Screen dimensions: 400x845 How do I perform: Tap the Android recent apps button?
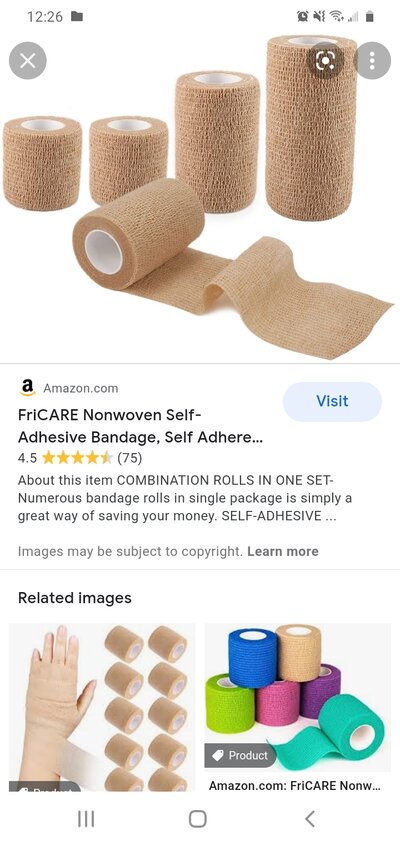[86, 819]
